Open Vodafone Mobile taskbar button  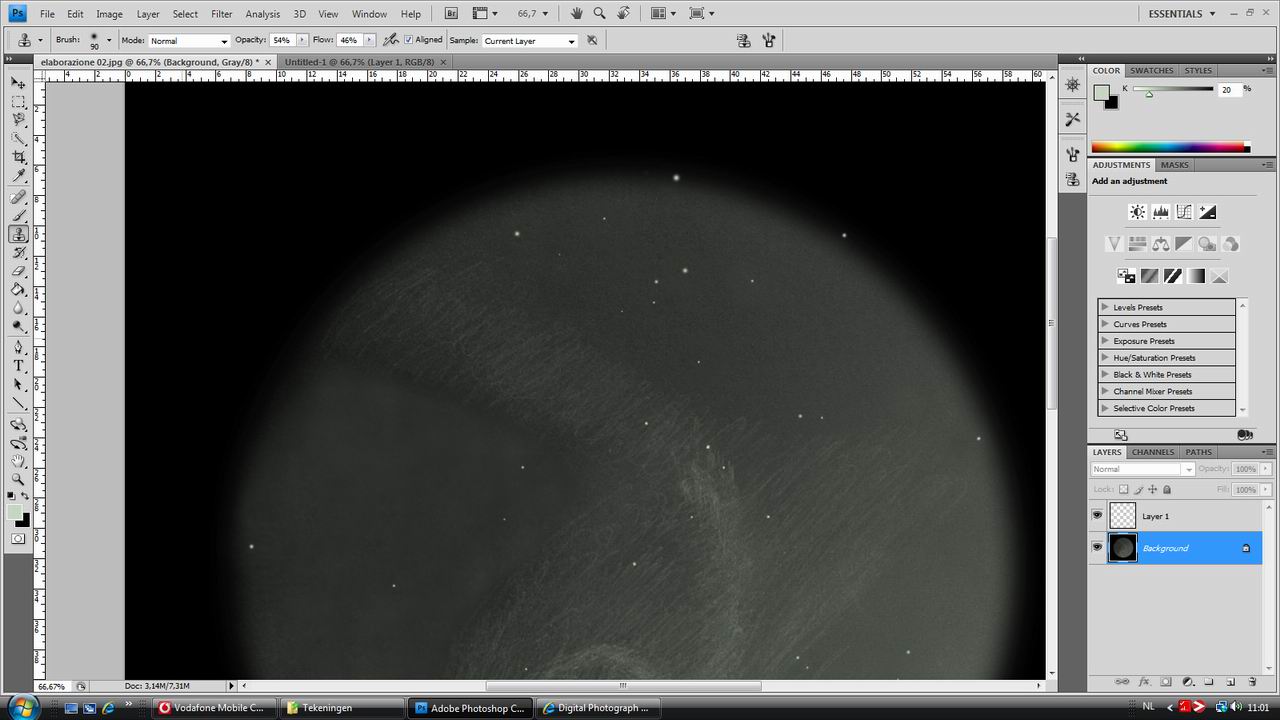click(214, 708)
